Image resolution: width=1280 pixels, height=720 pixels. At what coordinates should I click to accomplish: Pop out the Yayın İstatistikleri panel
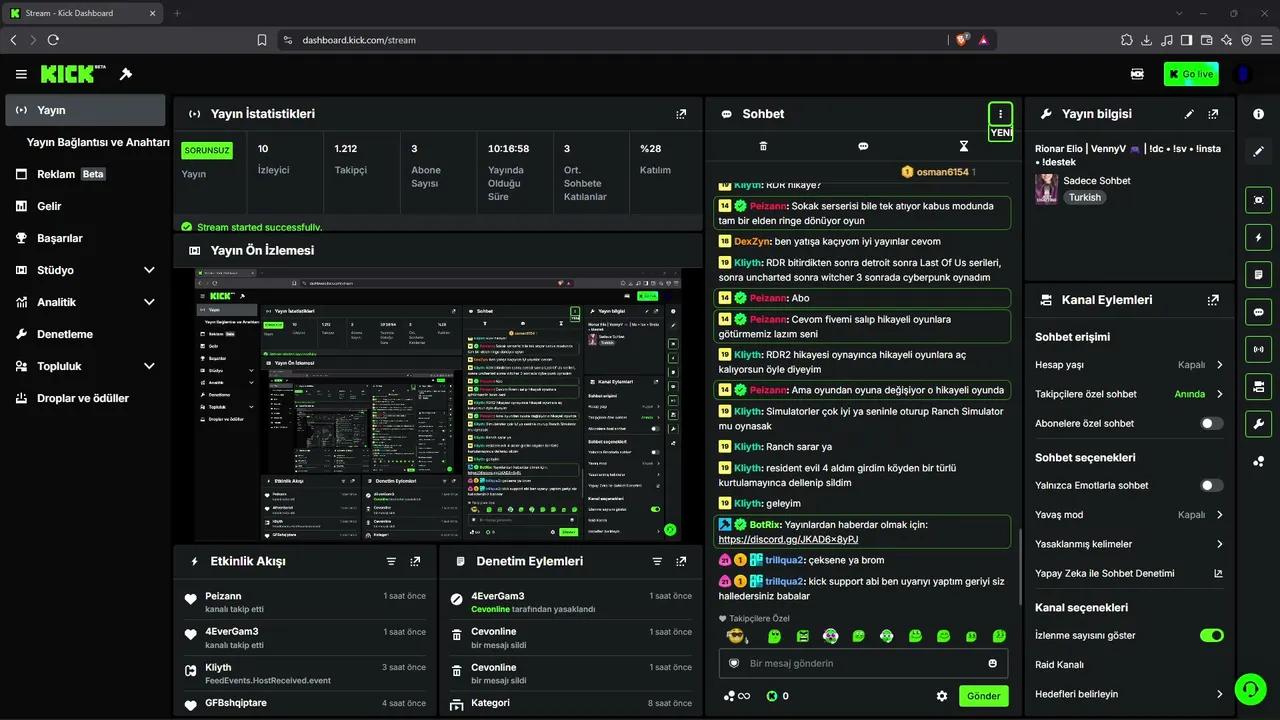[681, 114]
